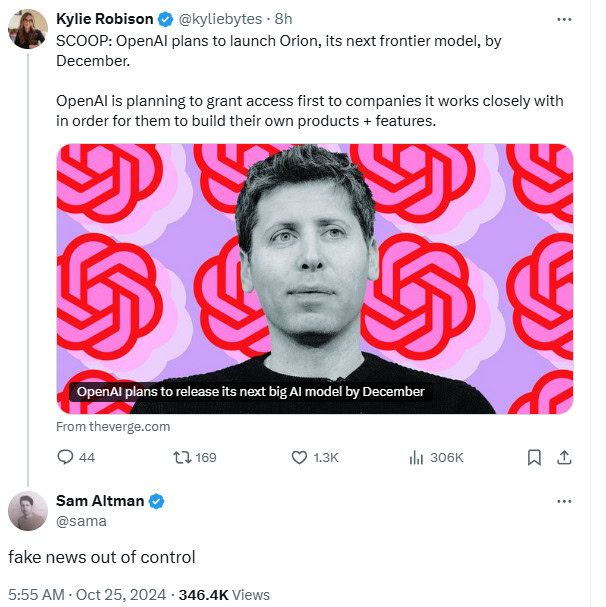Click Sam Altman's profile avatar

coord(27,511)
